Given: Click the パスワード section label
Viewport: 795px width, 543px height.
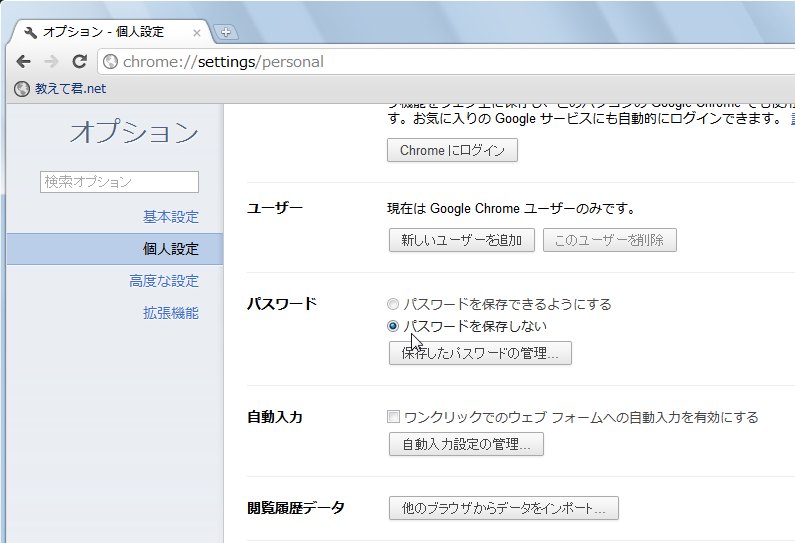Looking at the screenshot, I should (282, 304).
